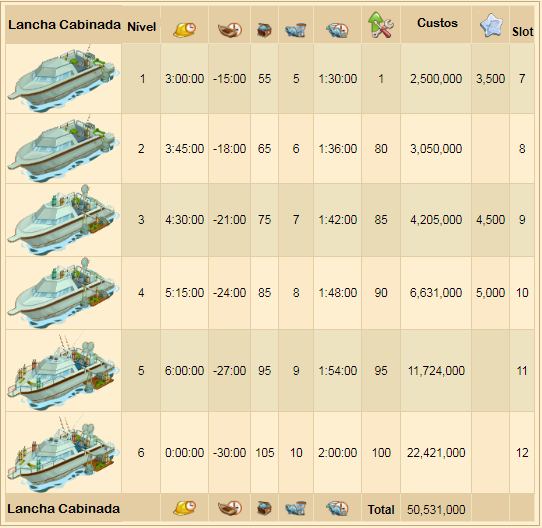Click the Lancha Cabinada title in header

click(x=64, y=25)
